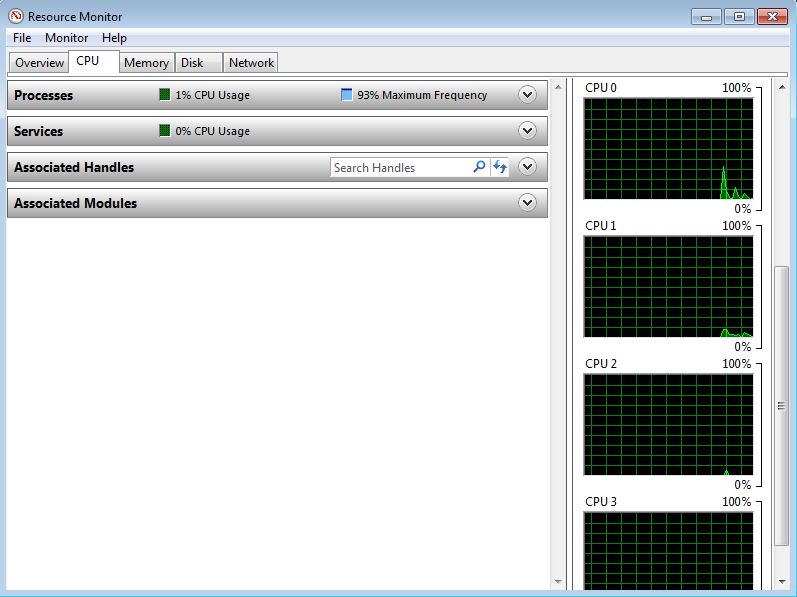Screen dimensions: 797x597
Task: Click the CPU 0 usage graph
Action: 668,148
